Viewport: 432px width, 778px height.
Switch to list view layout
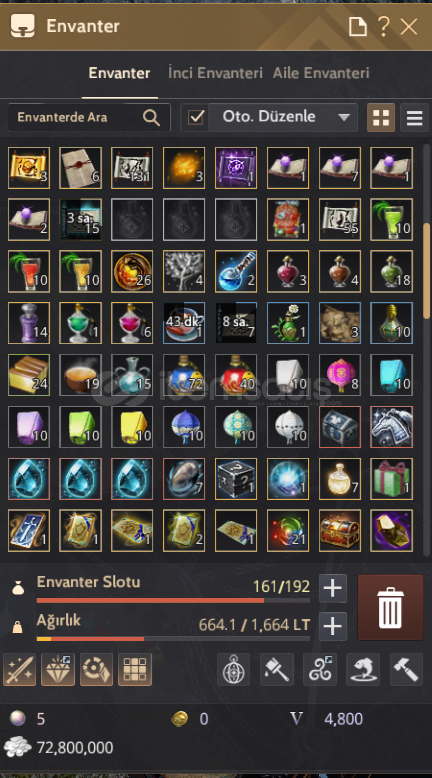tap(415, 118)
